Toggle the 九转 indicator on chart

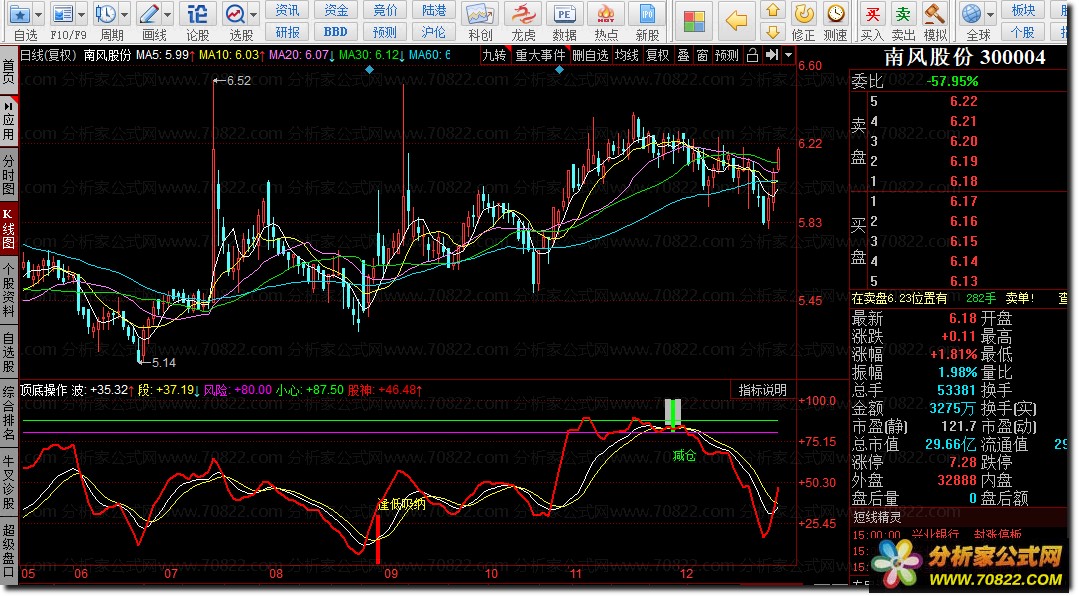point(494,56)
